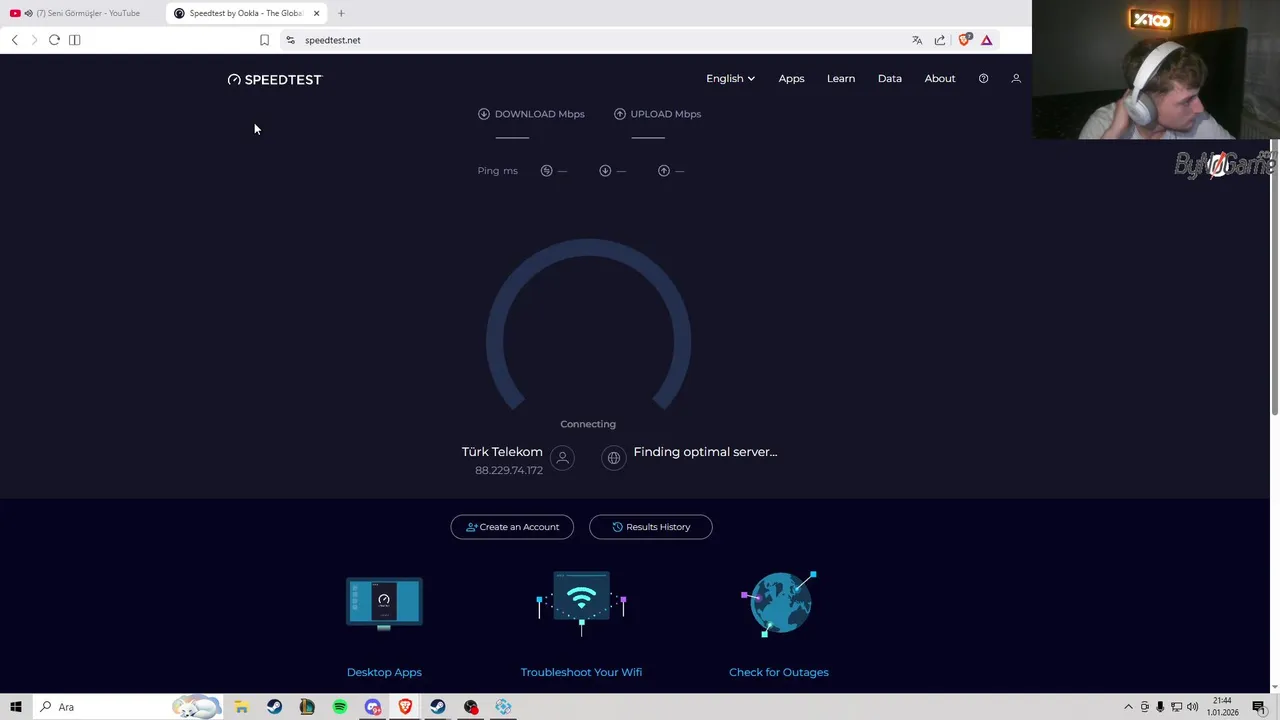
Task: Click the microphone tray icon
Action: (1160, 707)
